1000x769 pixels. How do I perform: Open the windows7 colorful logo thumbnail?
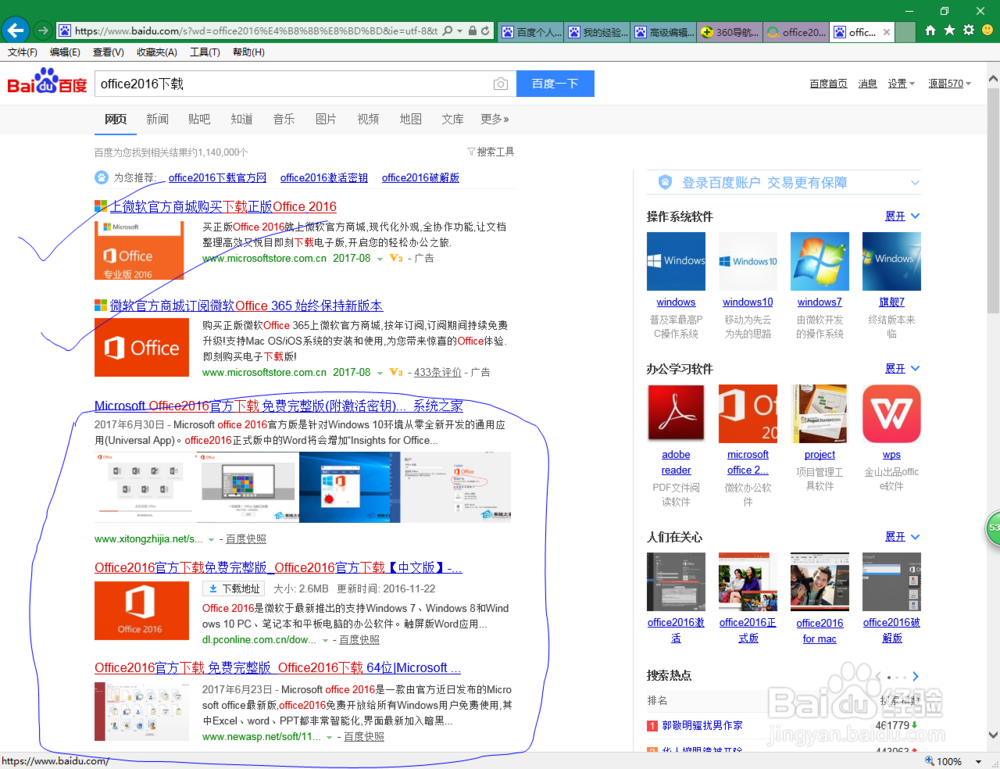pos(820,261)
